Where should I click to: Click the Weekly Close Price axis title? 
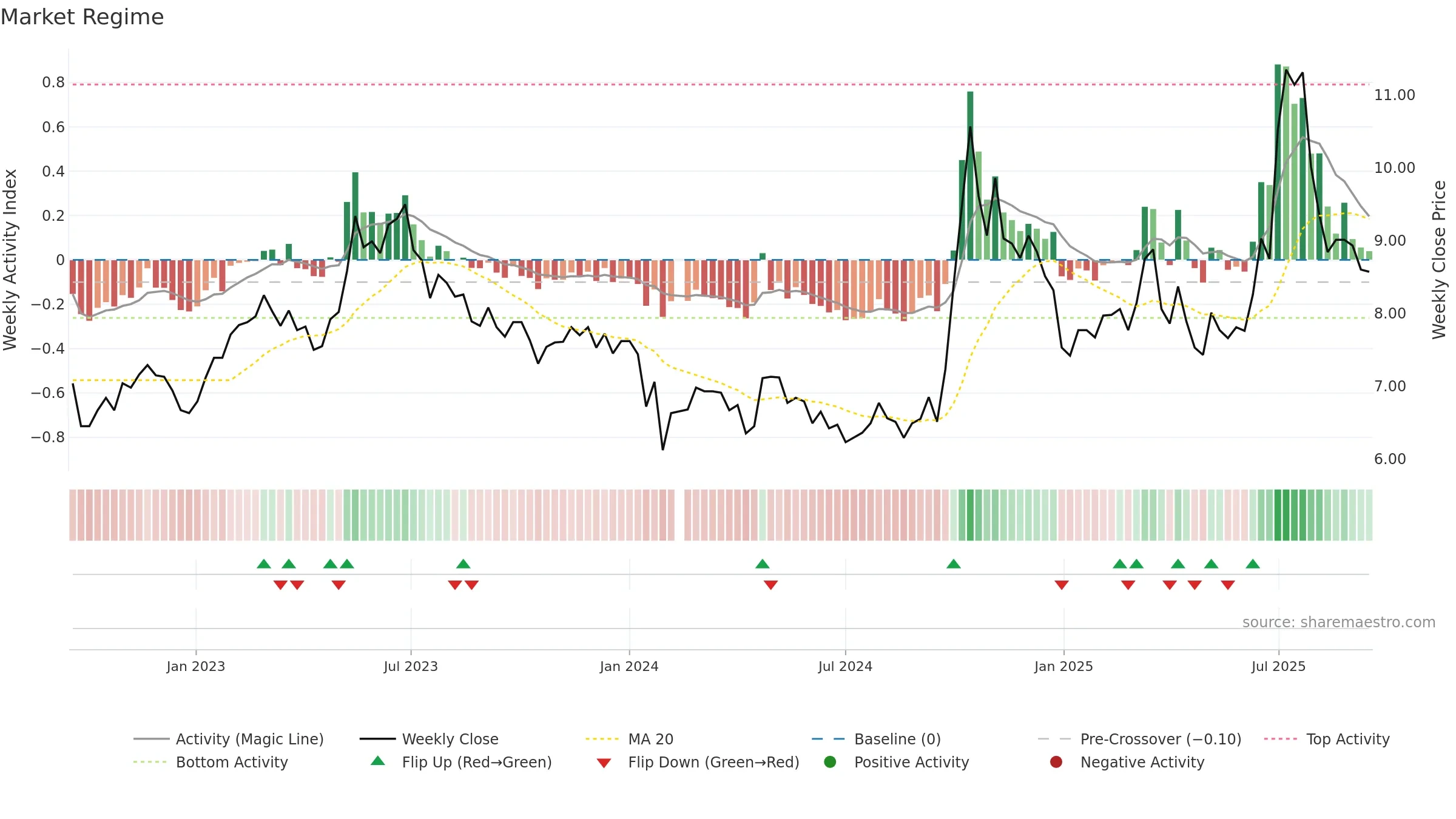[x=1439, y=260]
